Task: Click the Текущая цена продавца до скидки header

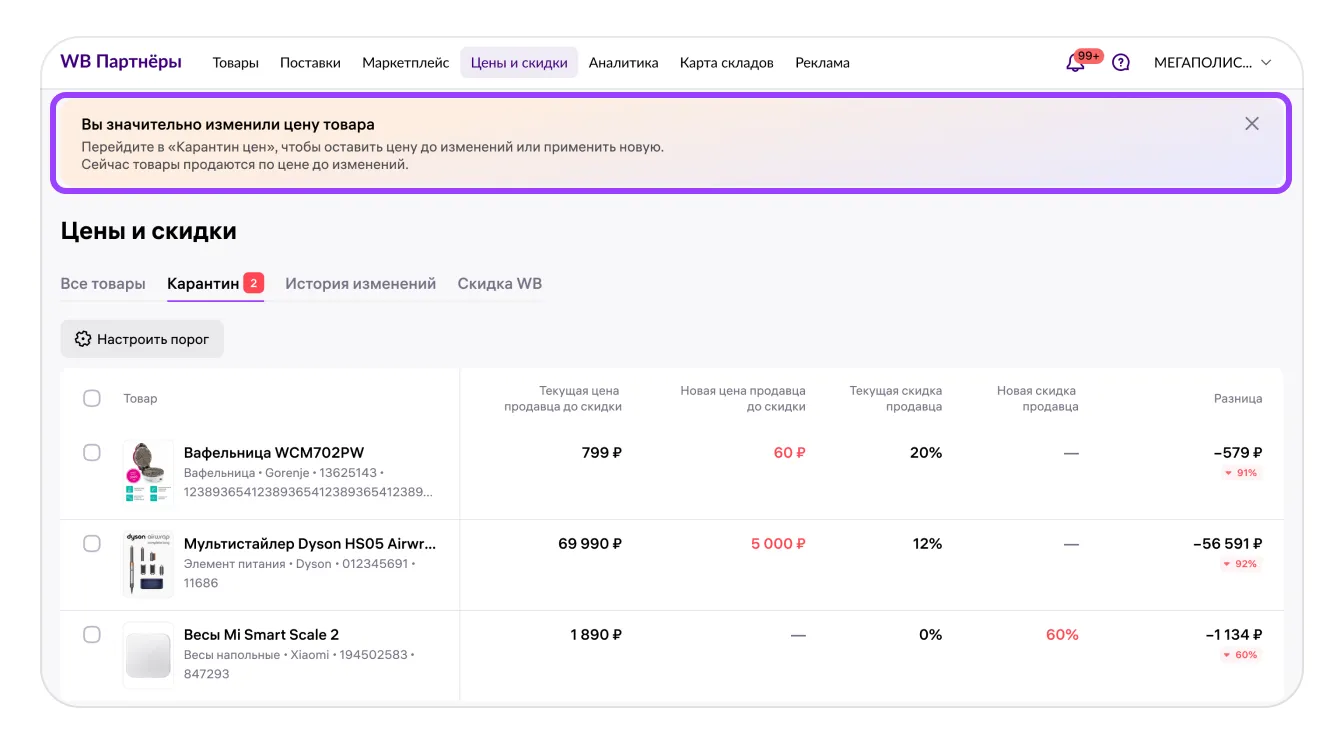Action: [563, 399]
